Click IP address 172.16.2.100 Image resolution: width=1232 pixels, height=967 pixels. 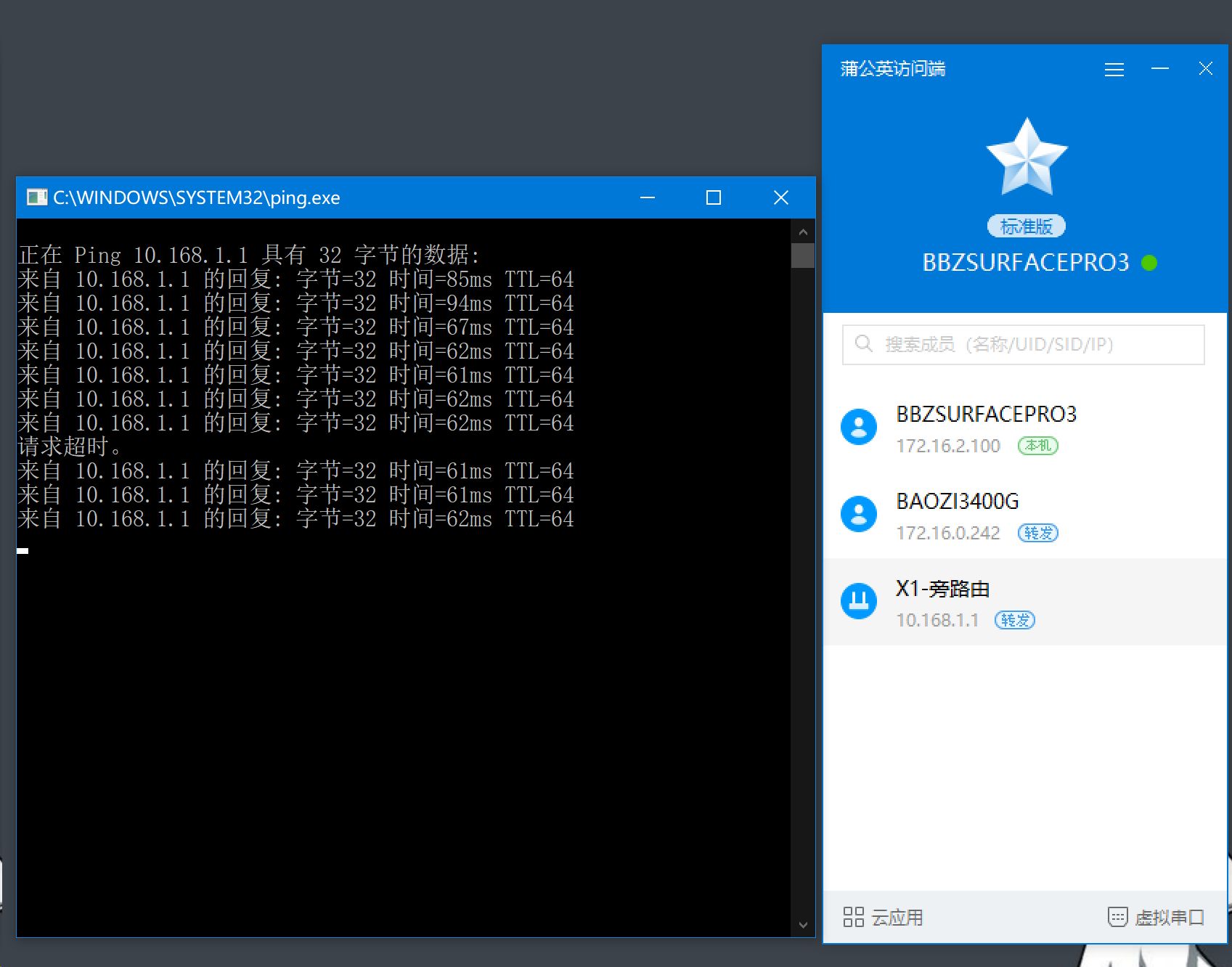948,446
